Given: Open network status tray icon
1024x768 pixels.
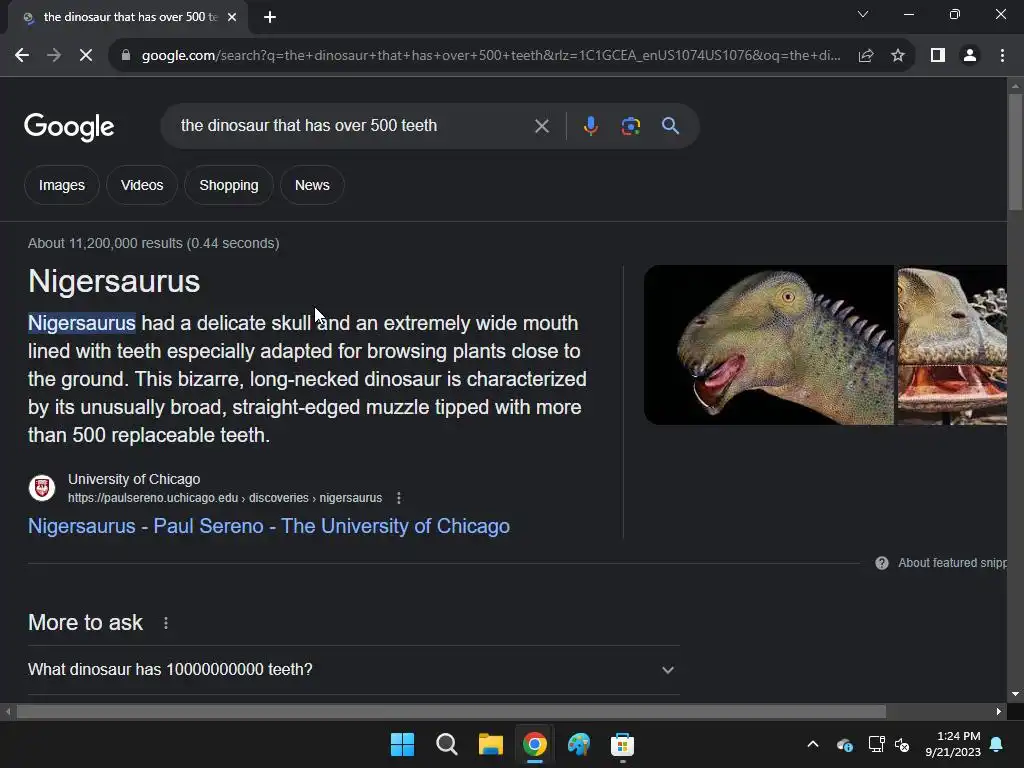Looking at the screenshot, I should click(876, 744).
